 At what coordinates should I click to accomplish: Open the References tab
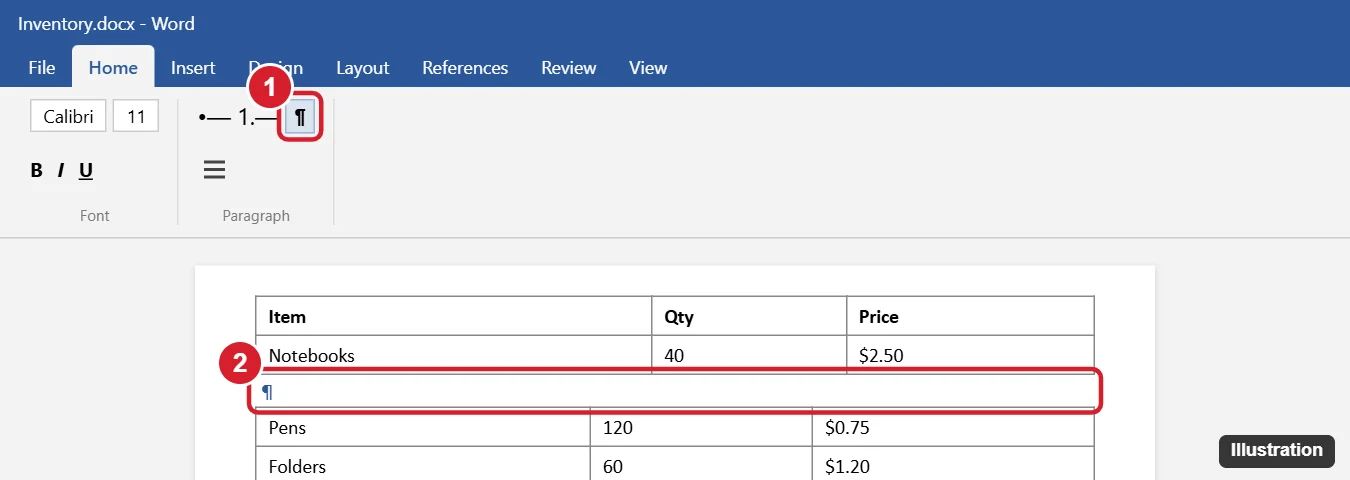coord(465,68)
